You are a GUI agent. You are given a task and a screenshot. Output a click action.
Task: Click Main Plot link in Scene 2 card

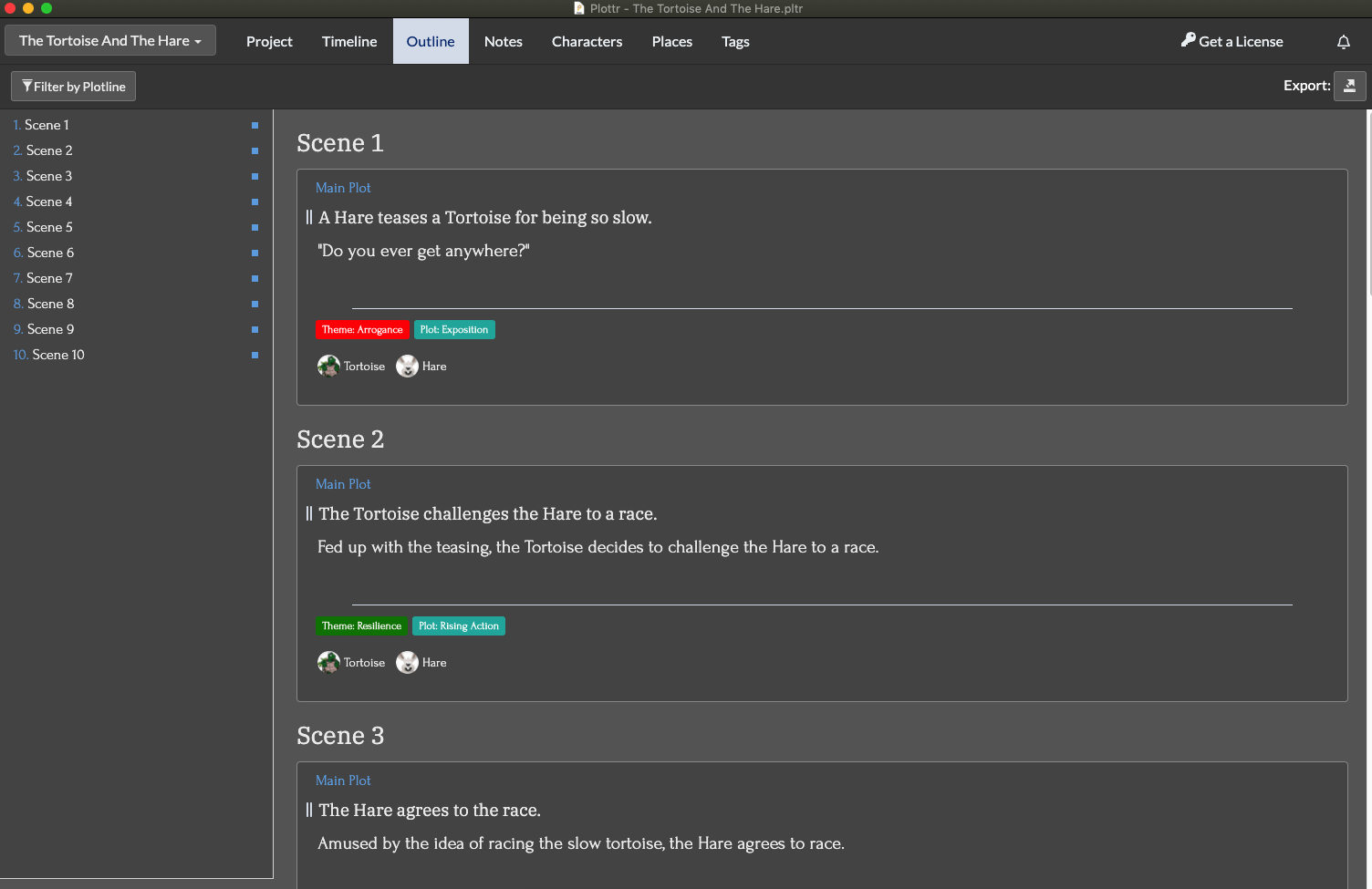(x=343, y=484)
